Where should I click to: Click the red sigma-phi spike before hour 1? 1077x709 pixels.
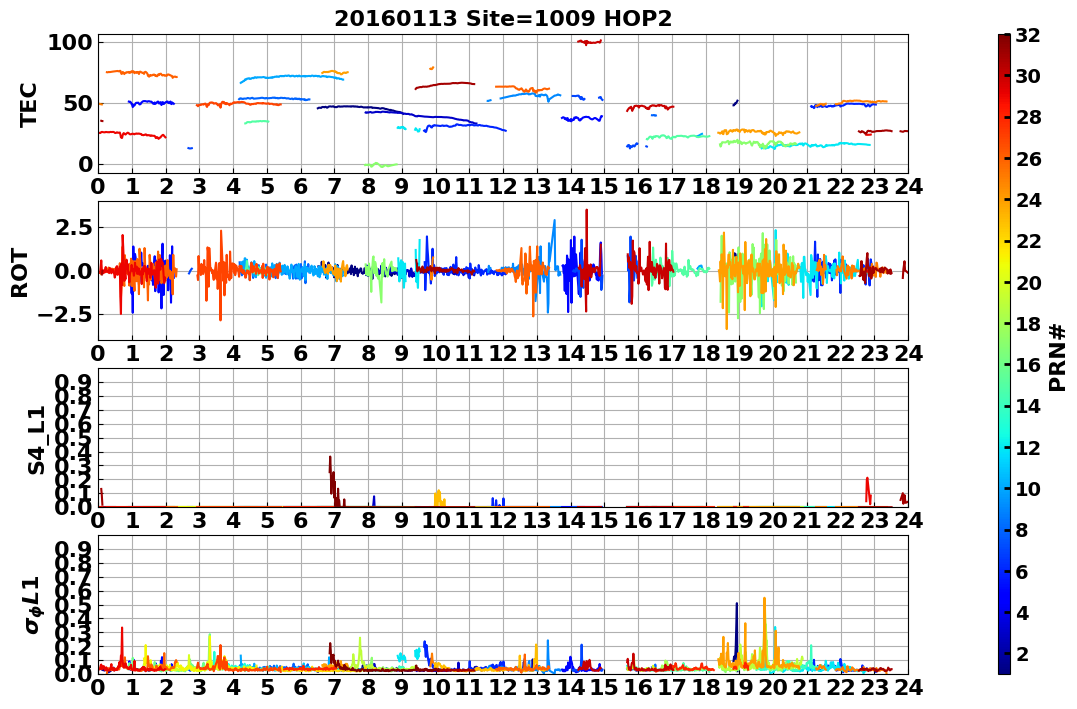click(122, 646)
